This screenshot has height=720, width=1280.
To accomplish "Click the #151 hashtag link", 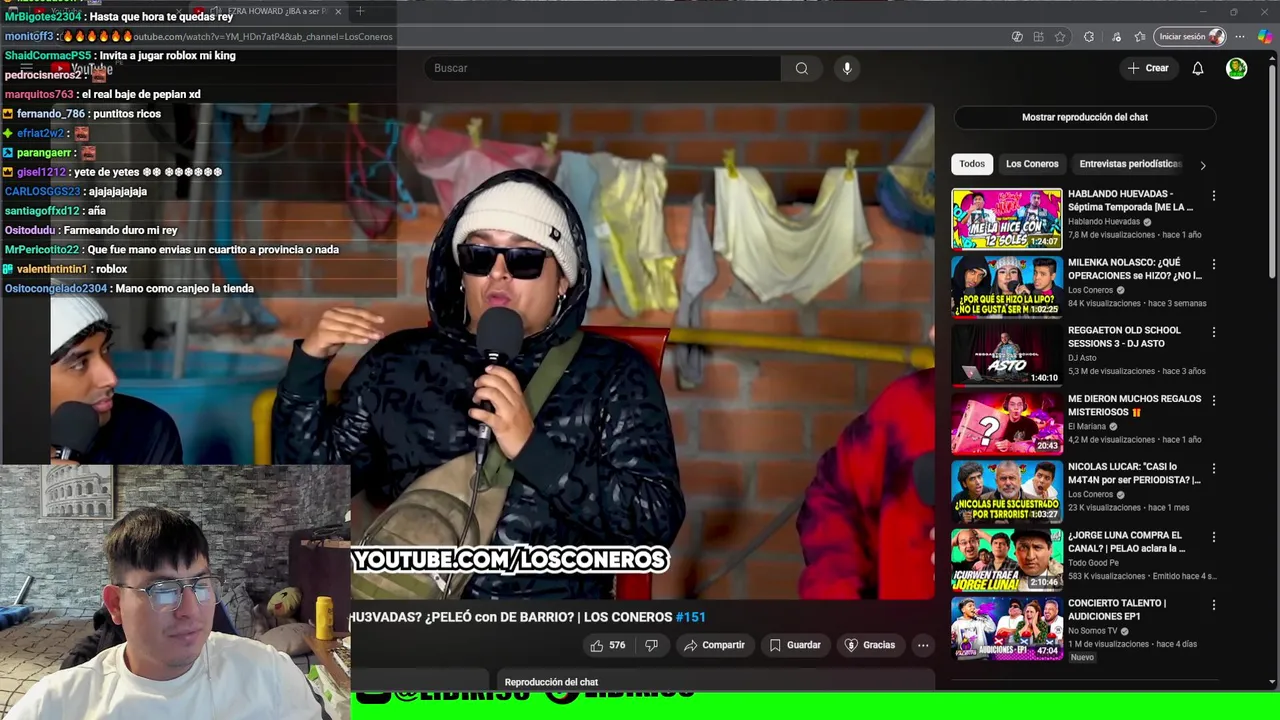I will (x=690, y=617).
